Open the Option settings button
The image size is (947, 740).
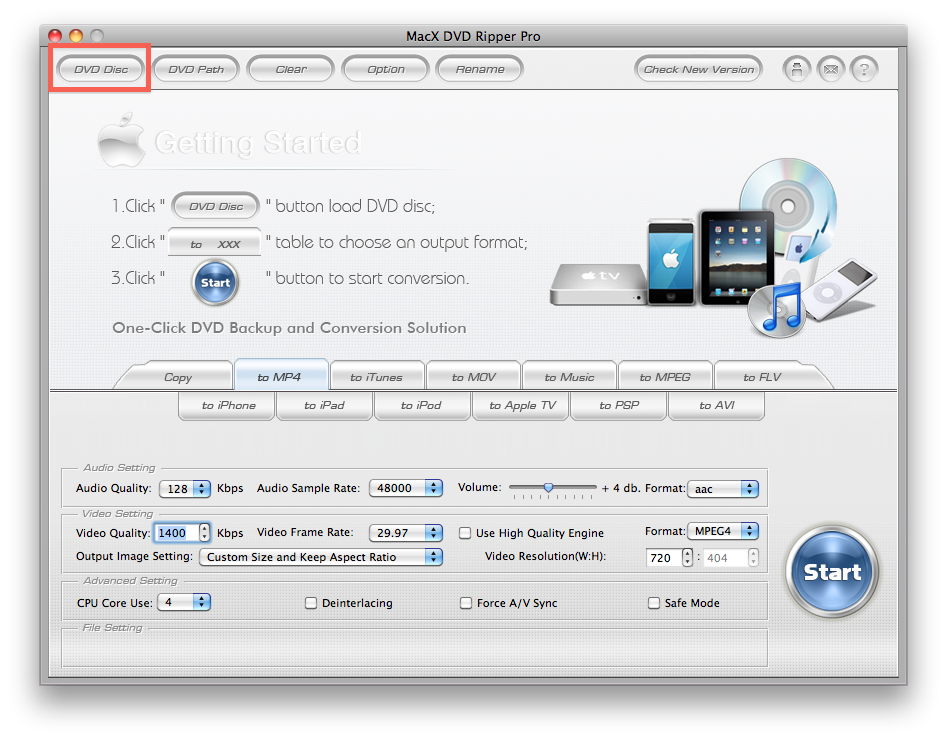386,69
